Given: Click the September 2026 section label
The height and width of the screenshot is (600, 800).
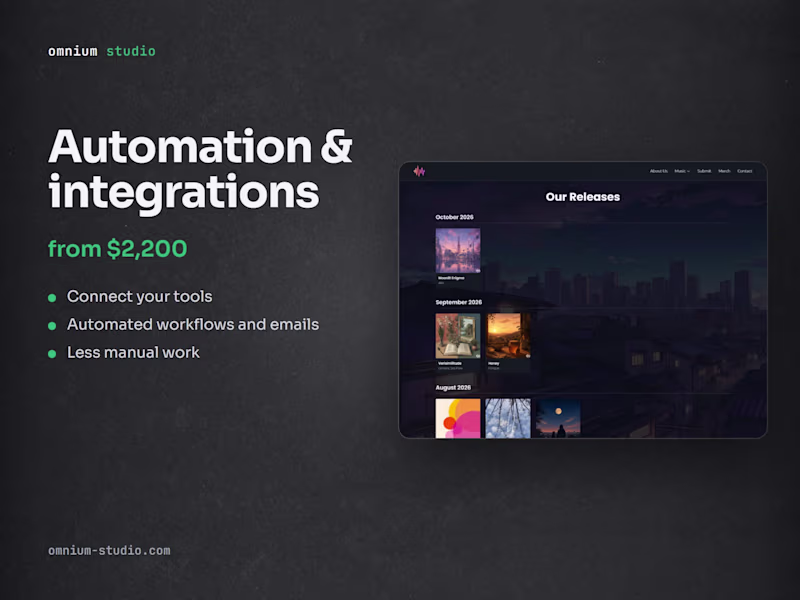Looking at the screenshot, I should (458, 302).
